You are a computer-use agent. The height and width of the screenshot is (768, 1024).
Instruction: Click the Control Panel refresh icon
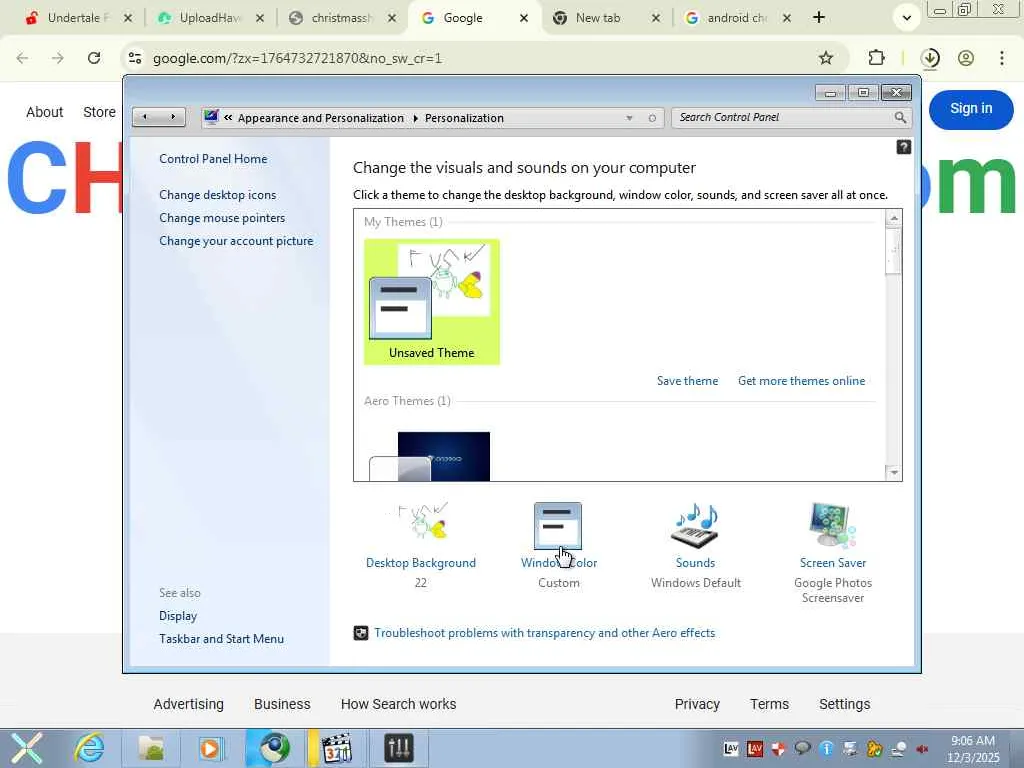coord(652,118)
